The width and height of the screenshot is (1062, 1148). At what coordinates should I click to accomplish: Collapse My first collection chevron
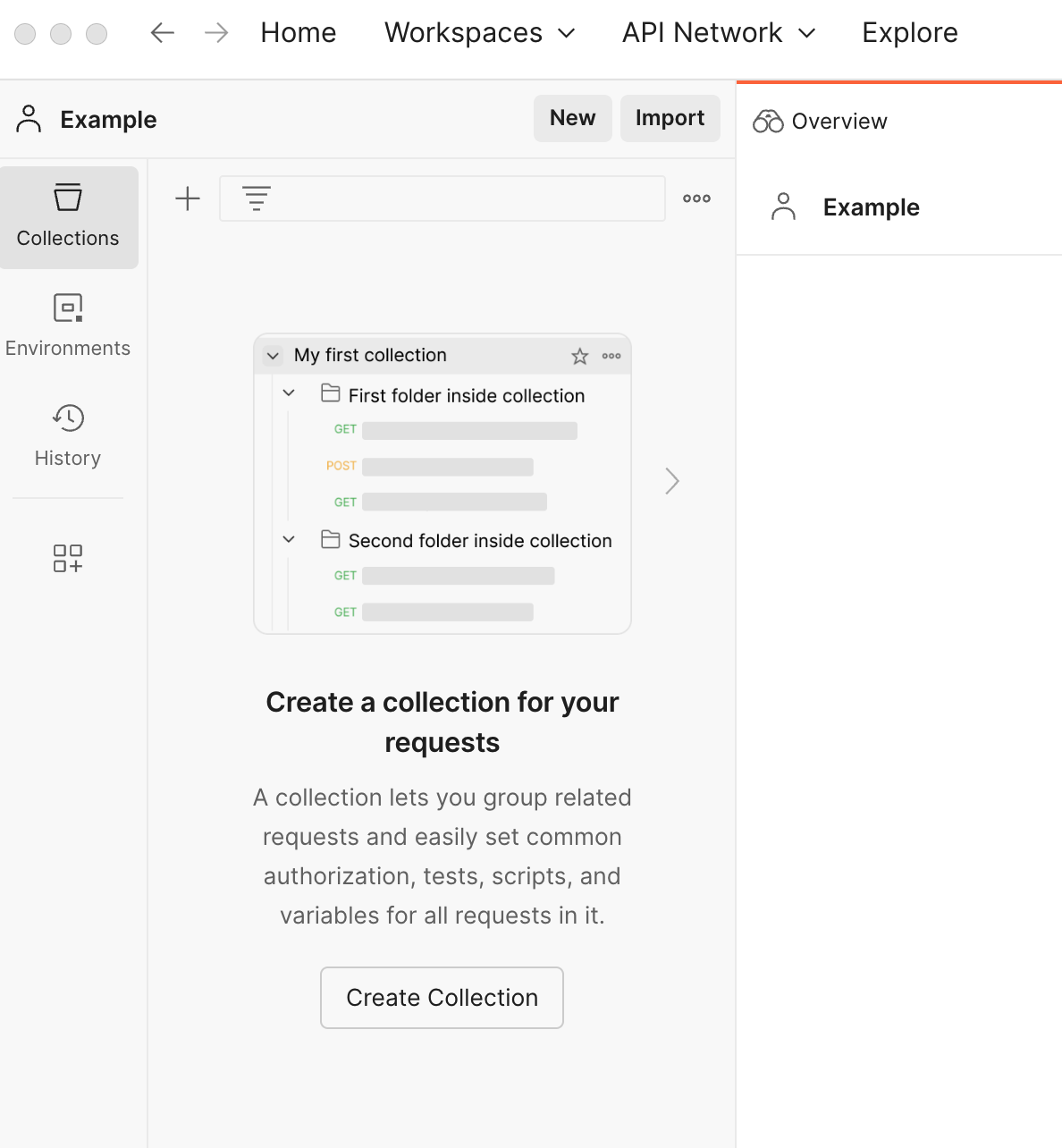[x=274, y=356]
